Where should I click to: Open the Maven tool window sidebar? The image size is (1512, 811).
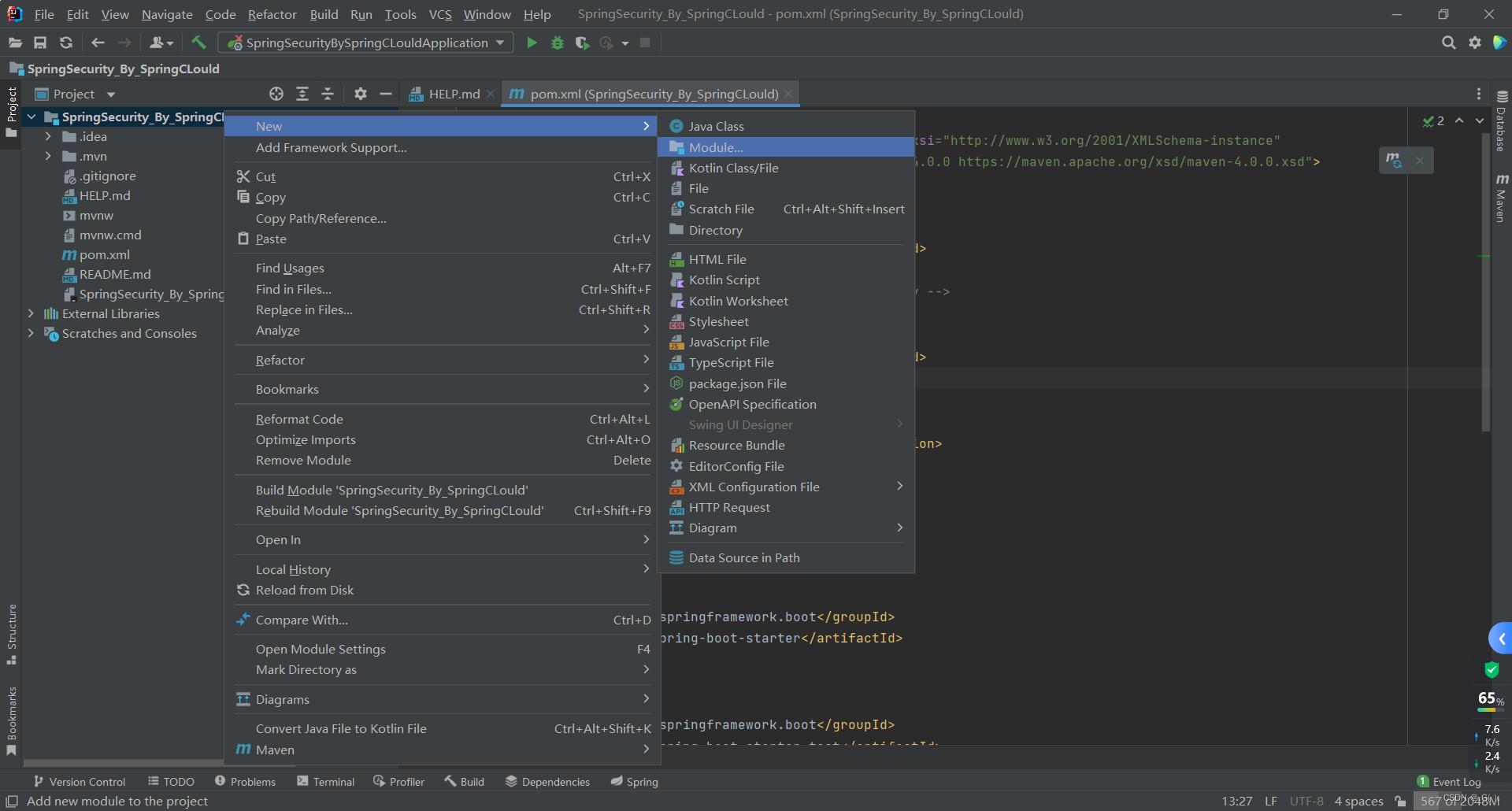tap(1502, 198)
